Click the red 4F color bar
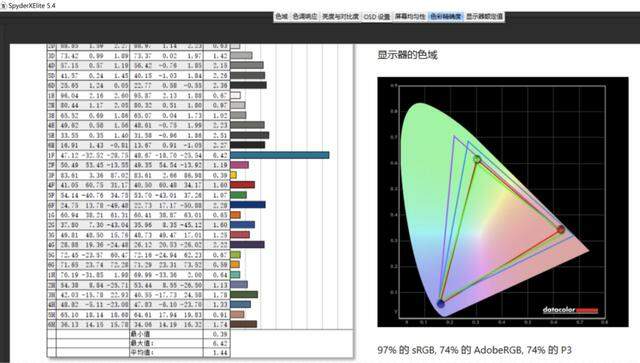This screenshot has height=363, width=640. (x=242, y=185)
